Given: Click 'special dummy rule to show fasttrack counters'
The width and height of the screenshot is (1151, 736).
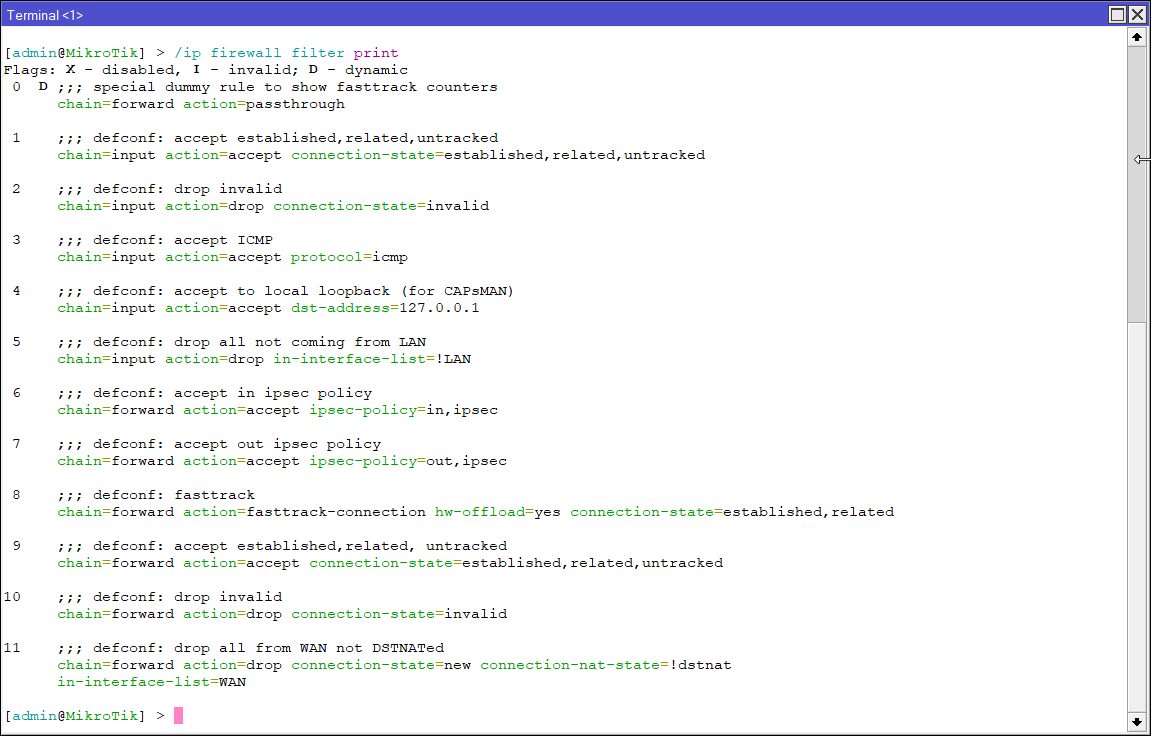Looking at the screenshot, I should pos(295,87).
